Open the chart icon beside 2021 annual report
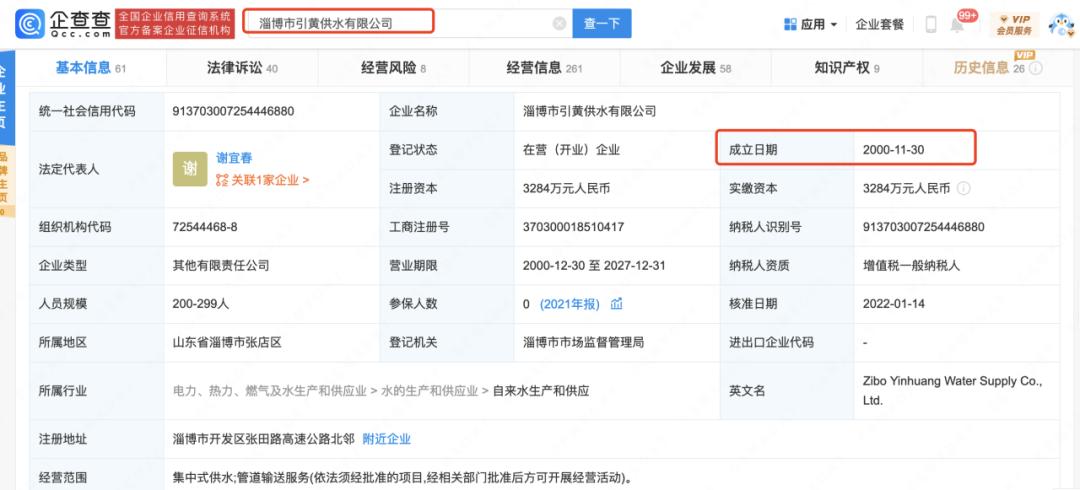This screenshot has width=1080, height=490. (616, 303)
